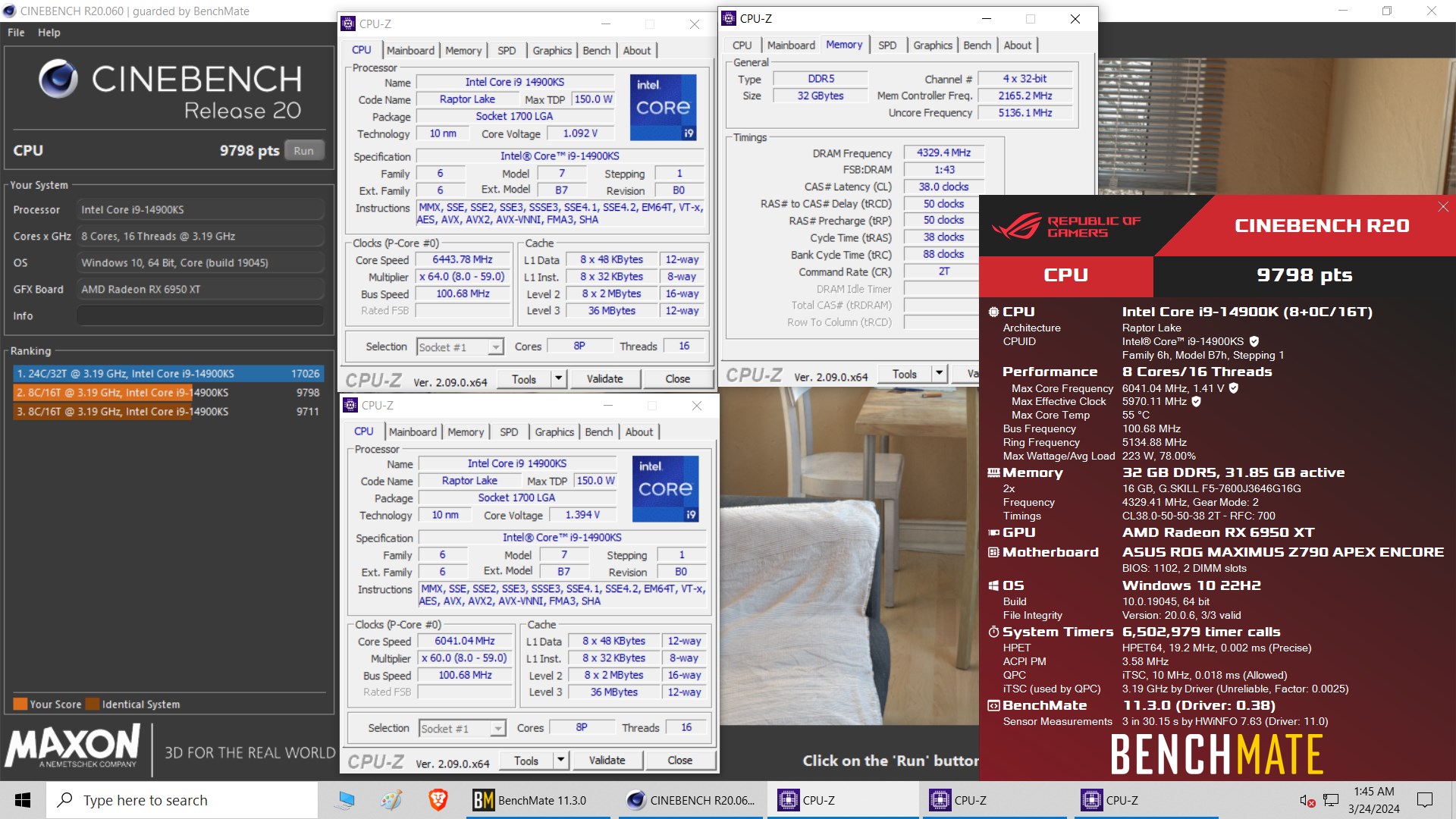The height and width of the screenshot is (819, 1456).
Task: Open the Paint app taskbar icon
Action: tap(391, 800)
